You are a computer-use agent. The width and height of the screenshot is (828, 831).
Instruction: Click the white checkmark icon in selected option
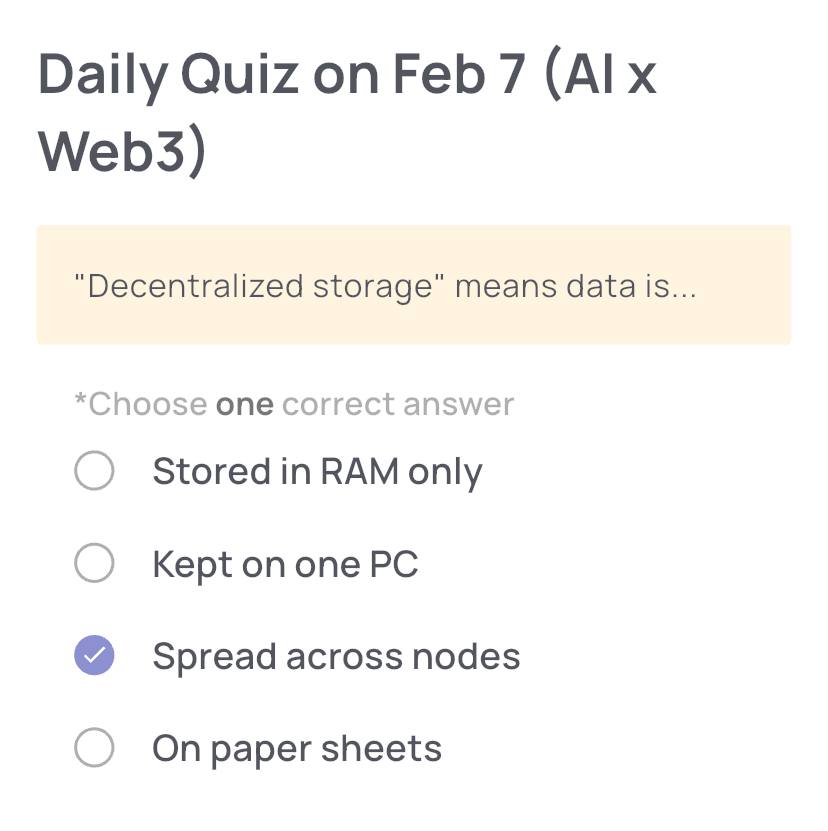94,656
